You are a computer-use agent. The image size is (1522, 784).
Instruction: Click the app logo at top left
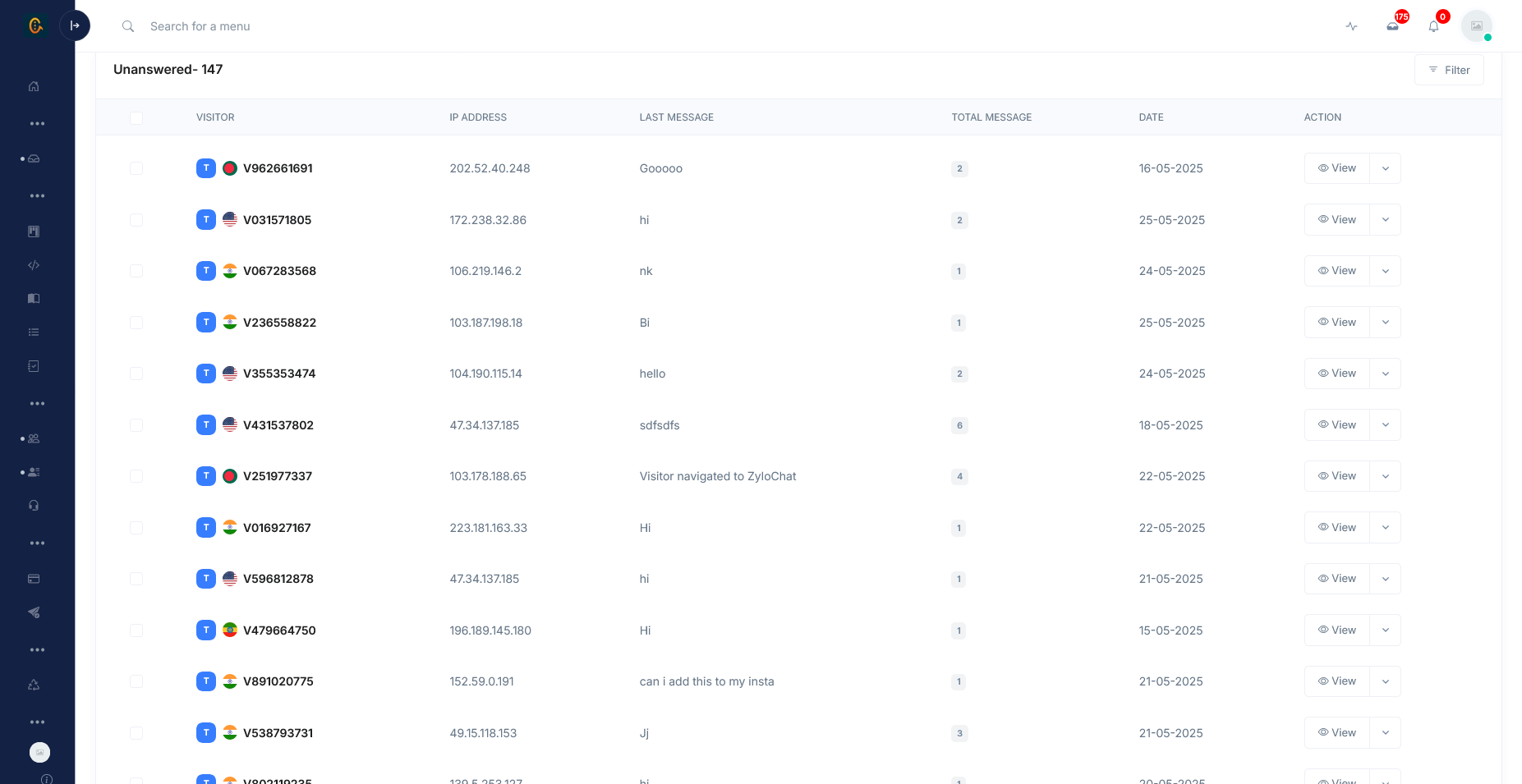[x=35, y=25]
